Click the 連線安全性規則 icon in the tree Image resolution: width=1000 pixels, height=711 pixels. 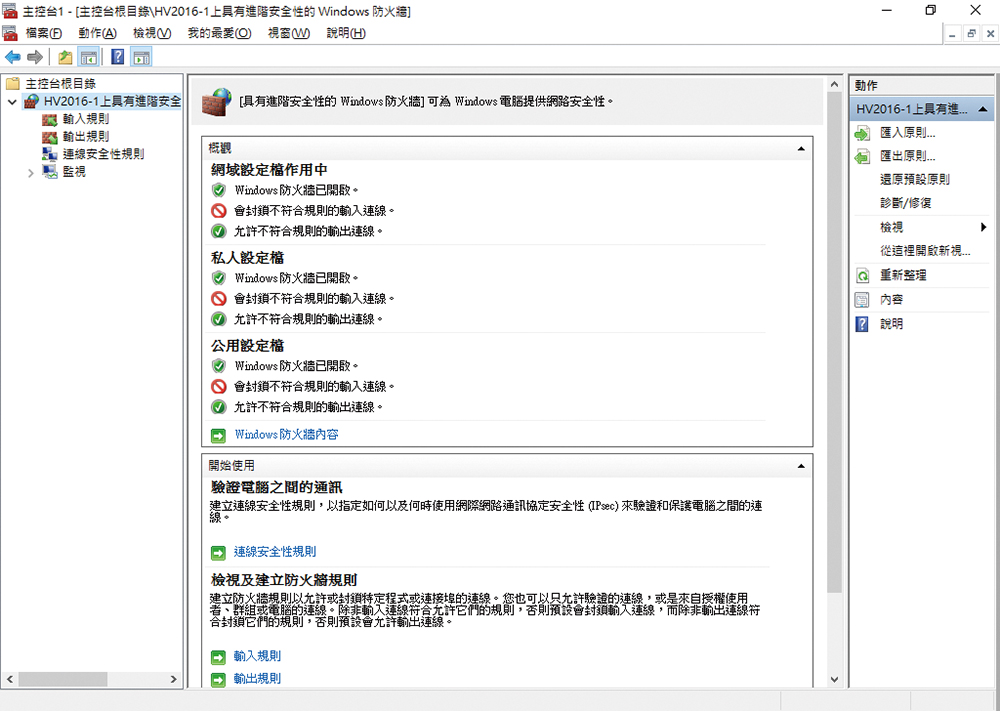coord(50,154)
